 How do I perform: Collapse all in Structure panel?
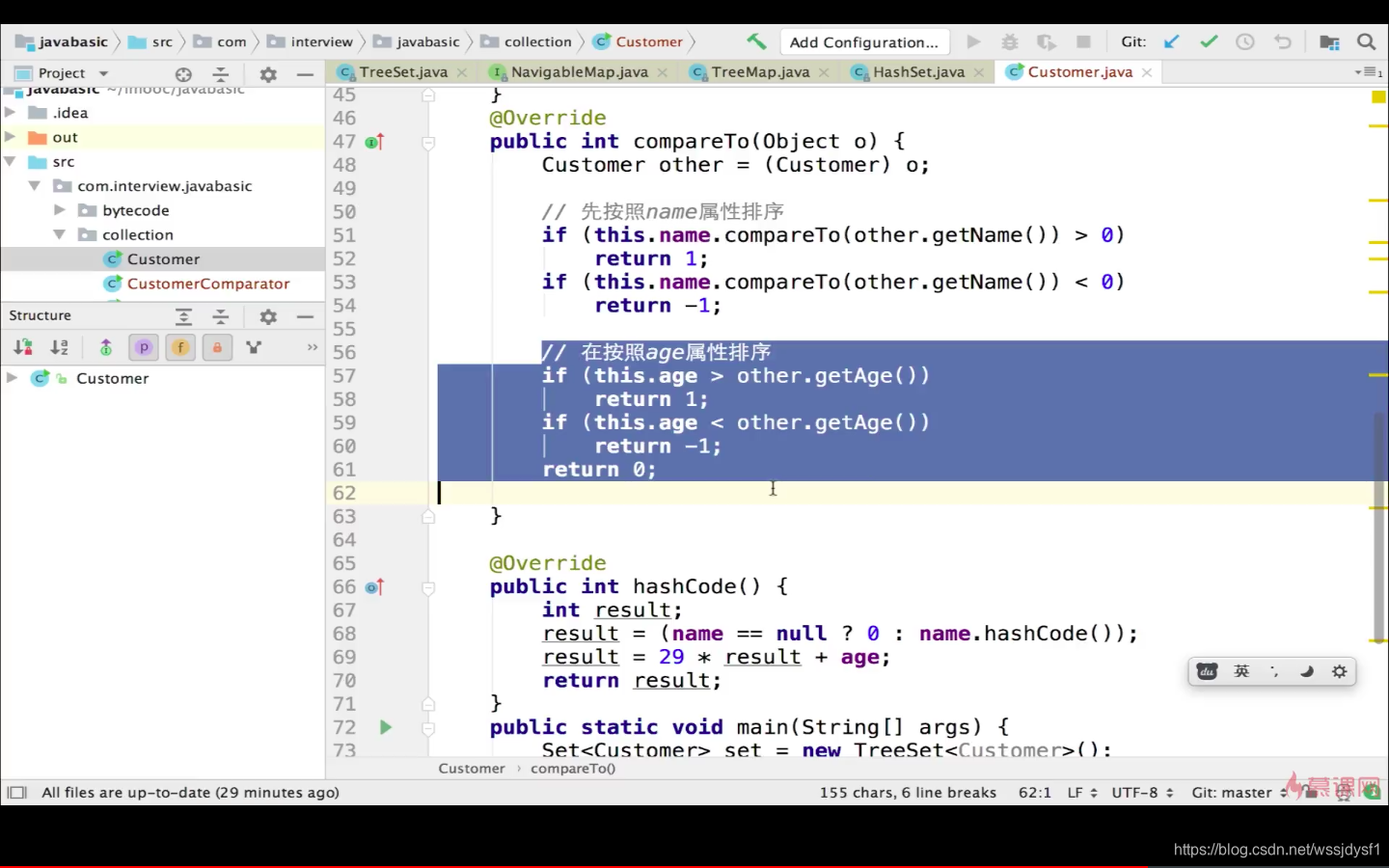click(x=221, y=315)
